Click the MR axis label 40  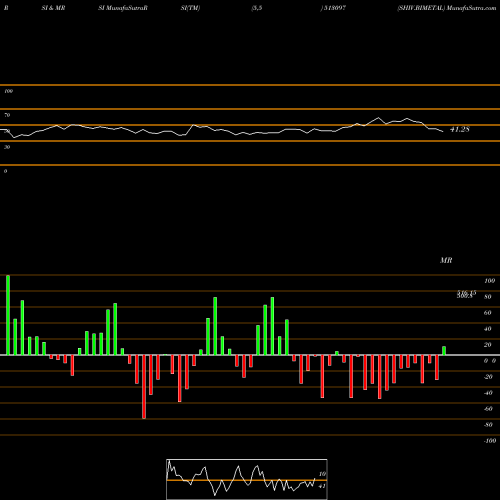click(488, 329)
